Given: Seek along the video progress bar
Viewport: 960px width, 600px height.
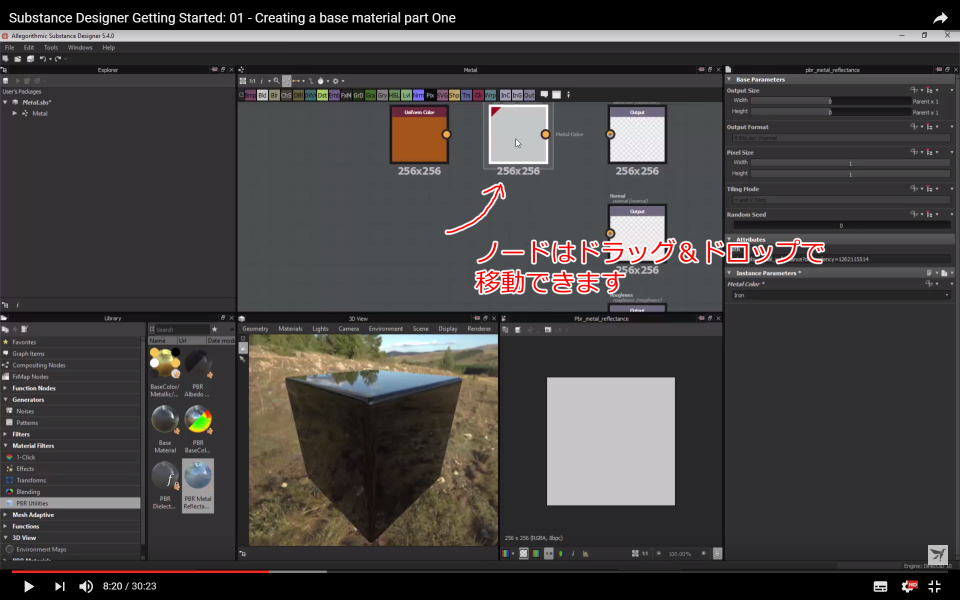Looking at the screenshot, I should pyautogui.click(x=480, y=572).
